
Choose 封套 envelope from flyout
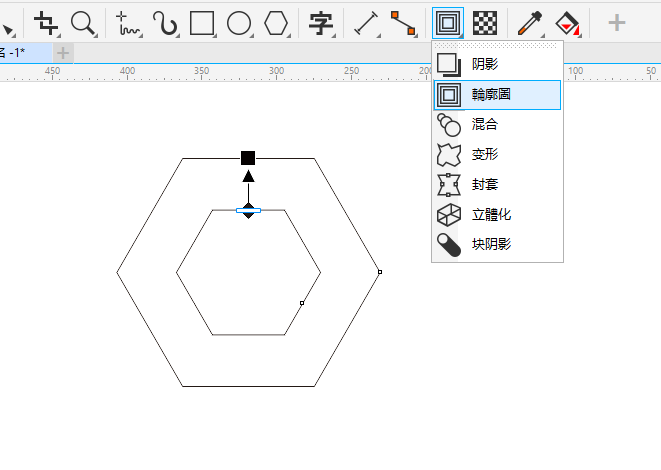tap(497, 184)
